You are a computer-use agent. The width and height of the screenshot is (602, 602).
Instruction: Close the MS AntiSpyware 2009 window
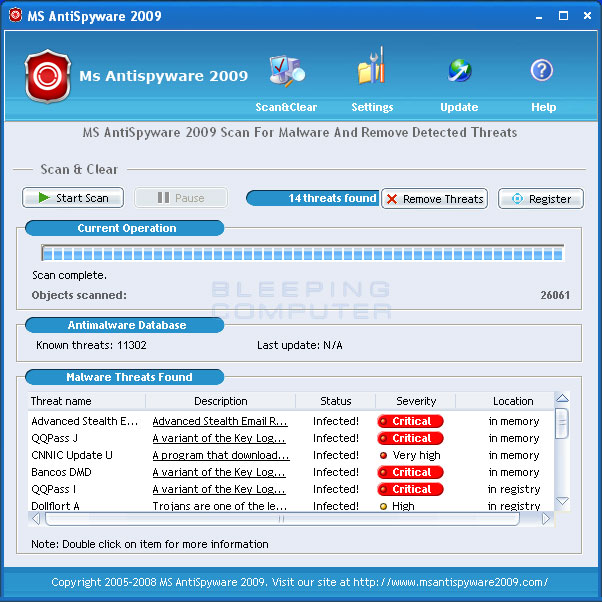[x=587, y=16]
